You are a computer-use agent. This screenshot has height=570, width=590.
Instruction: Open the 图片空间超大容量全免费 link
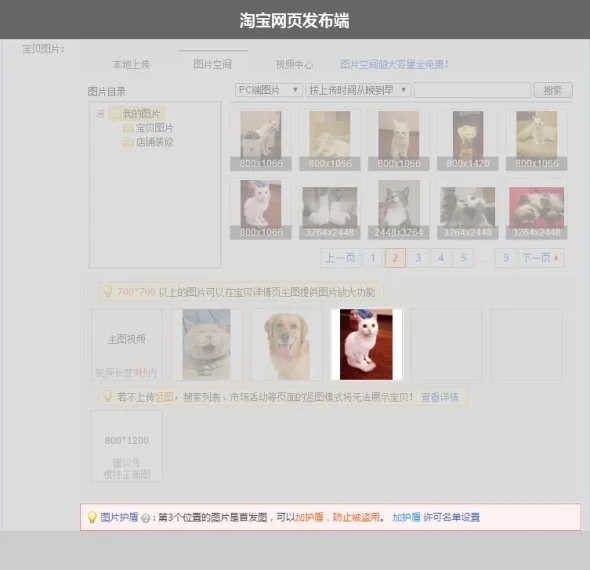point(394,64)
